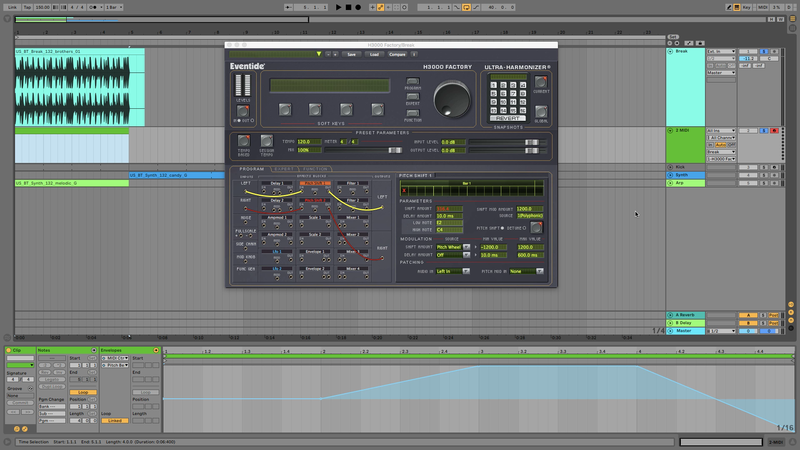Click the info 'i' button in the H3000 toolbar
This screenshot has height=450, width=800.
(414, 54)
